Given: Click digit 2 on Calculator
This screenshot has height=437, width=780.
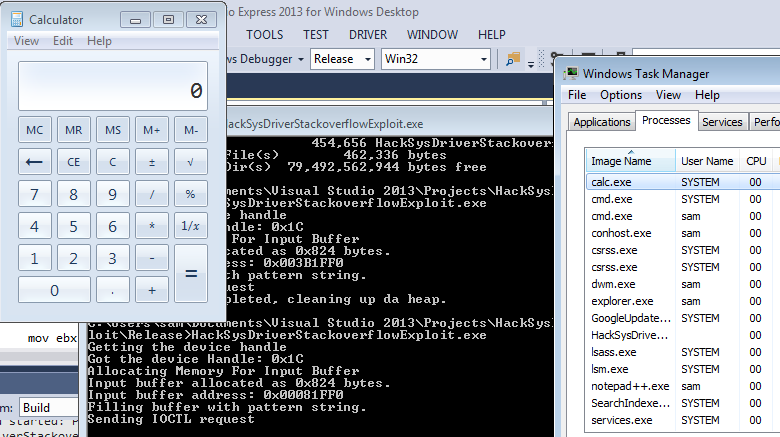Looking at the screenshot, I should coord(74,258).
